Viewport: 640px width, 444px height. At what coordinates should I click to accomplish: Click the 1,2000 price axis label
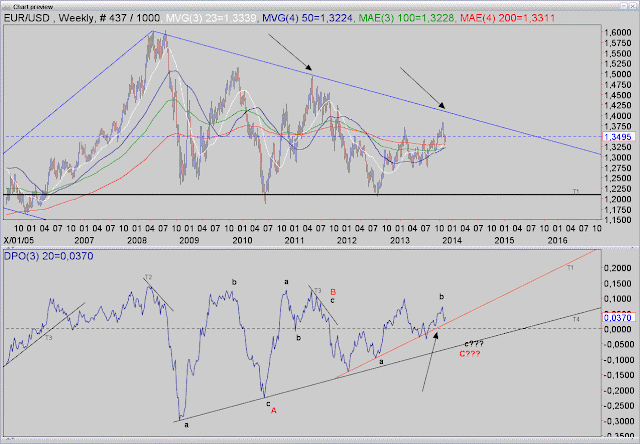pos(618,199)
